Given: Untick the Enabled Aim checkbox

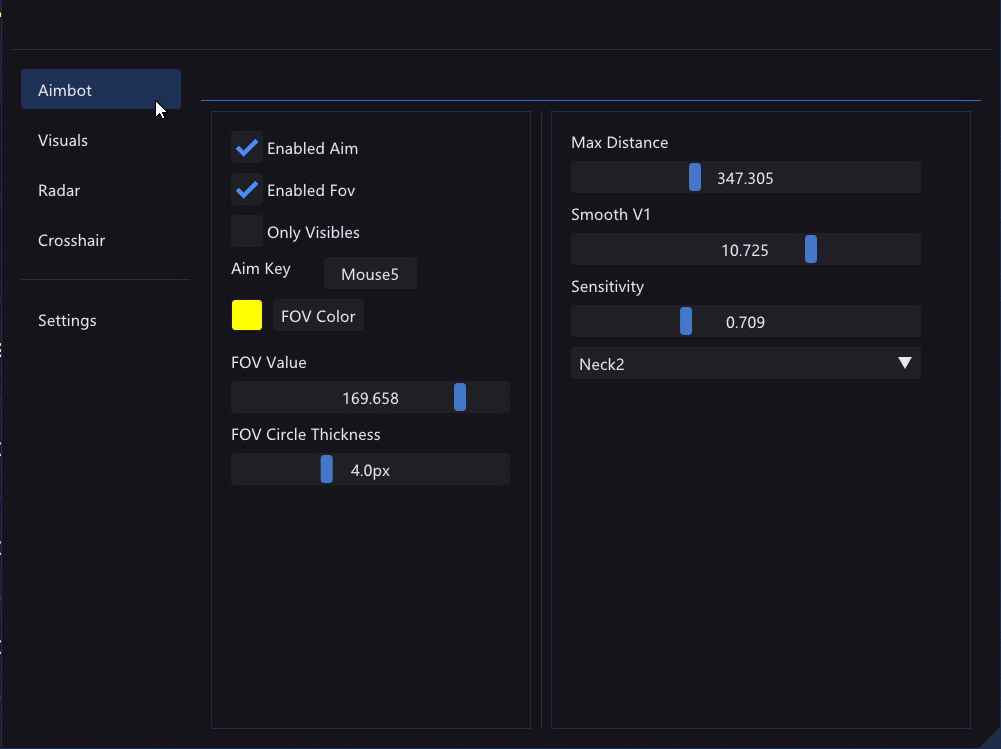Looking at the screenshot, I should click(247, 148).
